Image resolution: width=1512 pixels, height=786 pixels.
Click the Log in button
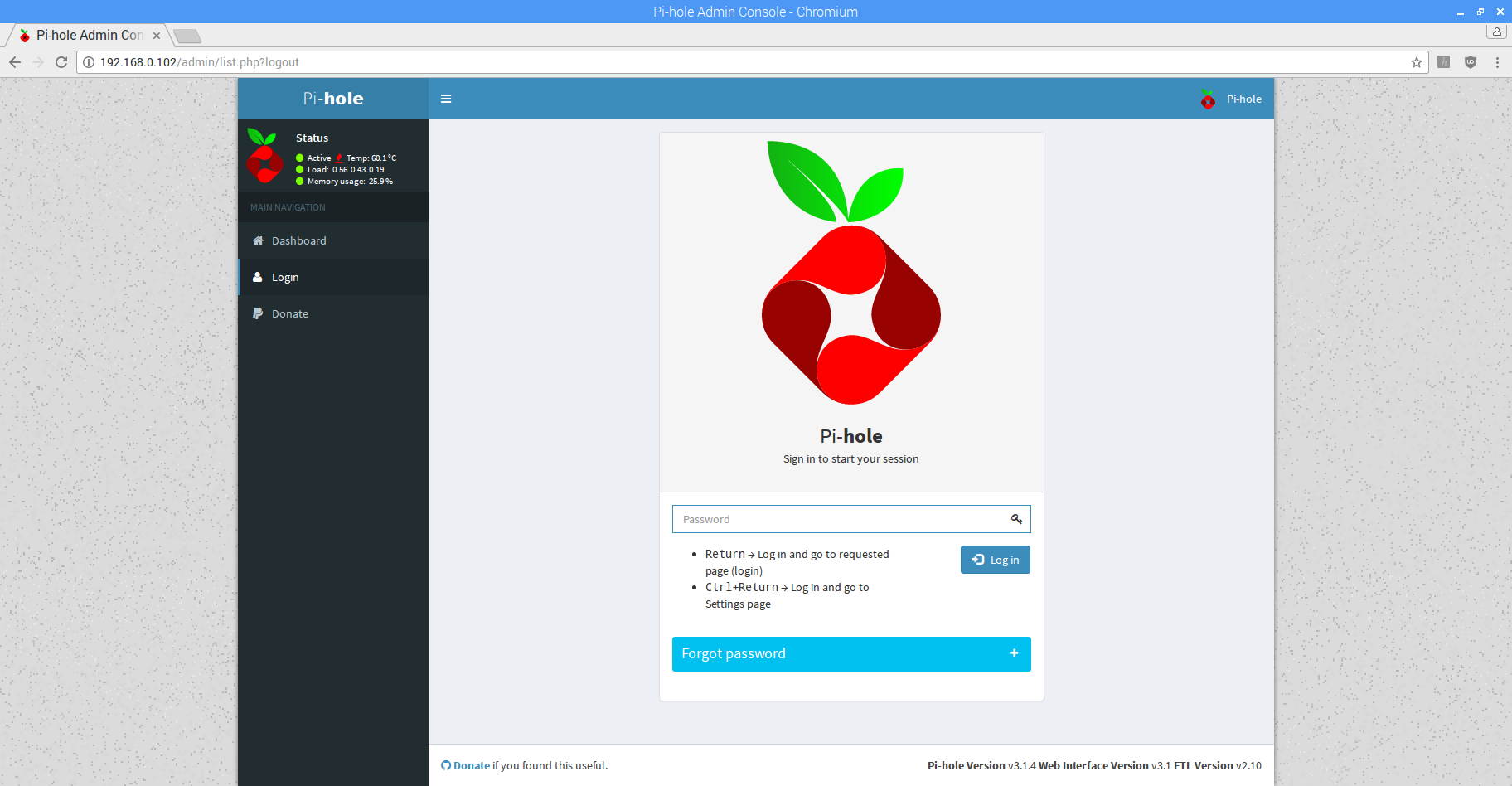click(x=996, y=560)
